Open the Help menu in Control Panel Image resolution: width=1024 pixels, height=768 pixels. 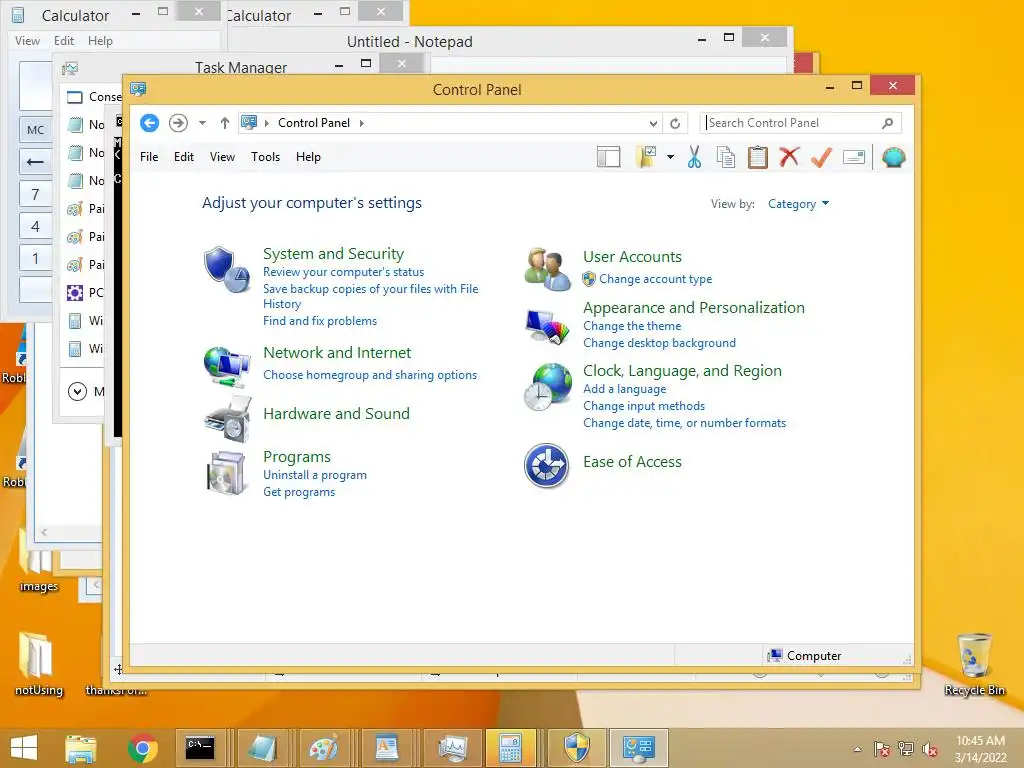click(308, 157)
